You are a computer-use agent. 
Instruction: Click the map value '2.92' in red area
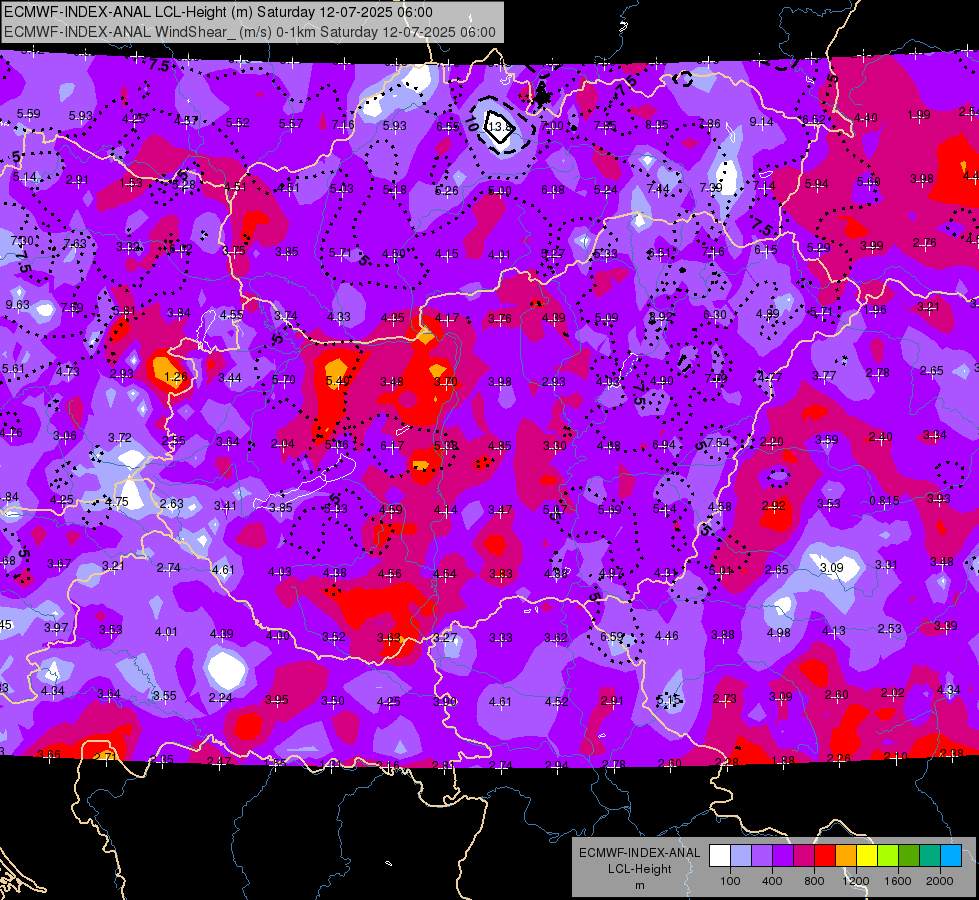[774, 506]
